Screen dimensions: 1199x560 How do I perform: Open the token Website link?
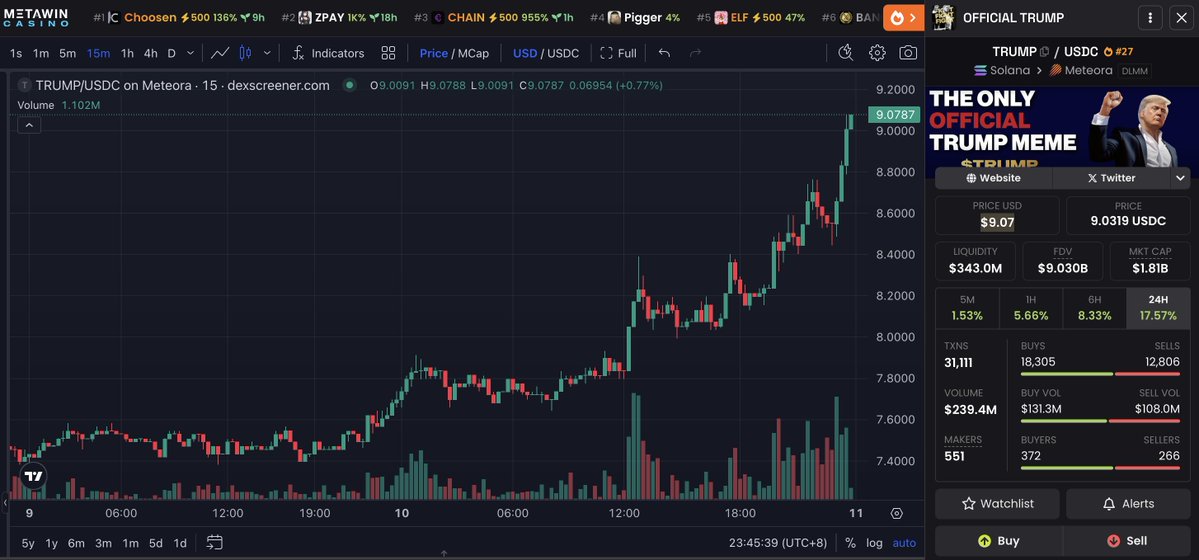click(x=993, y=177)
